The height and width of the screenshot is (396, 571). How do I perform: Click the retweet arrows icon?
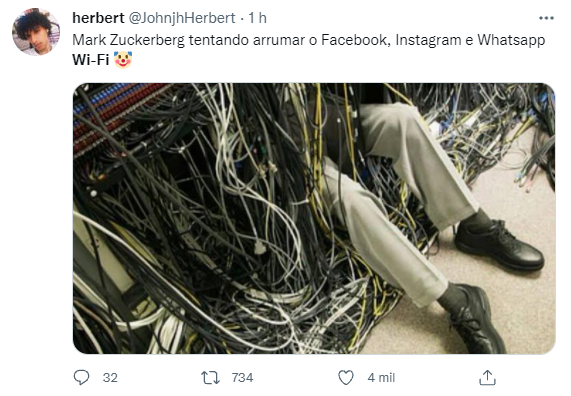[211, 378]
